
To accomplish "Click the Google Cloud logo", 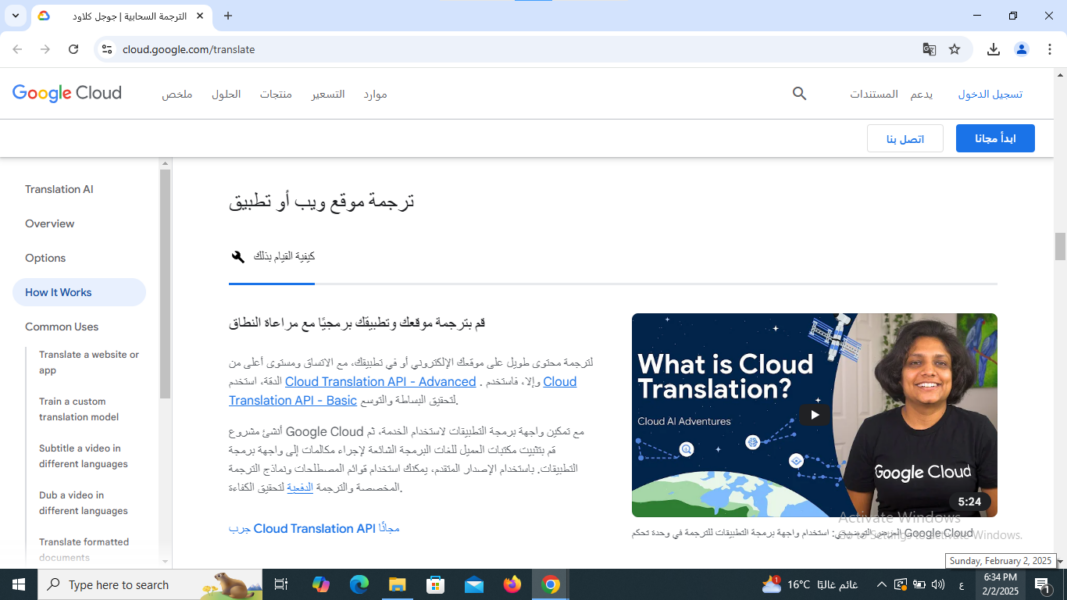I will click(x=67, y=93).
